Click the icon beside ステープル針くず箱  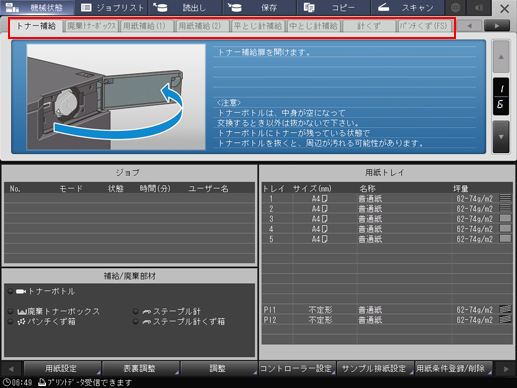tap(147, 322)
